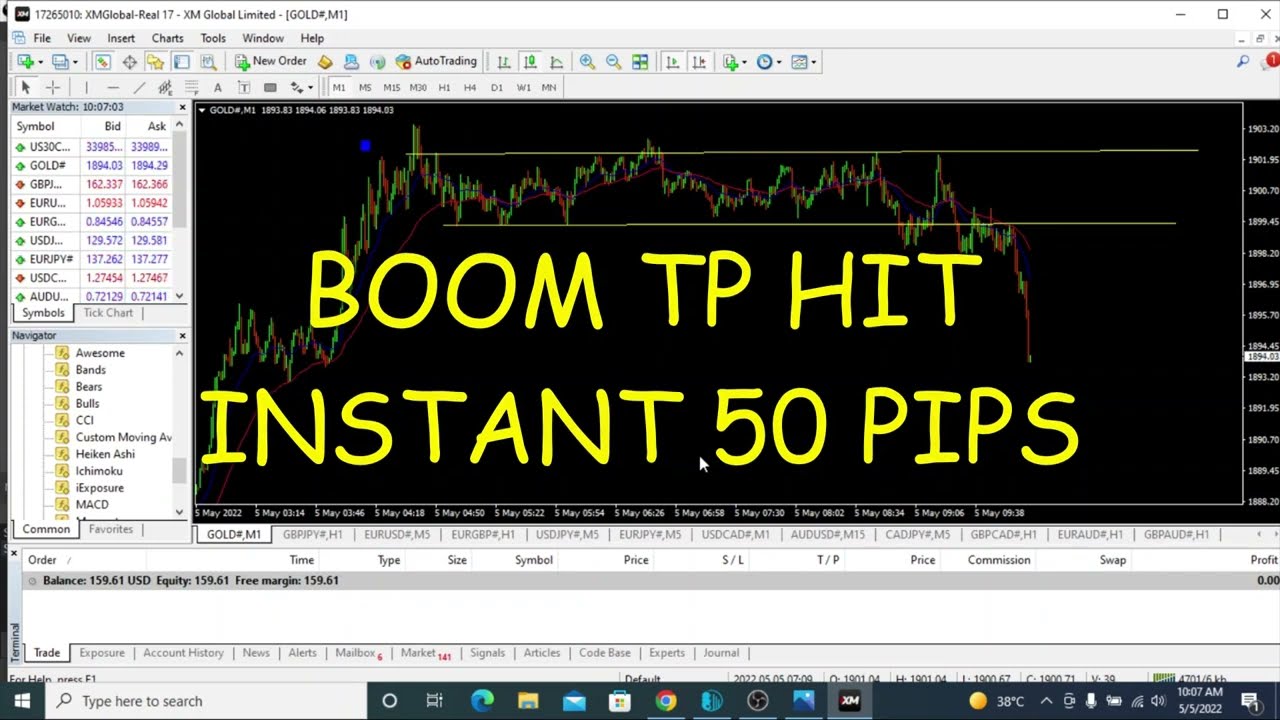
Task: Draw a vertical line tool
Action: point(86,88)
